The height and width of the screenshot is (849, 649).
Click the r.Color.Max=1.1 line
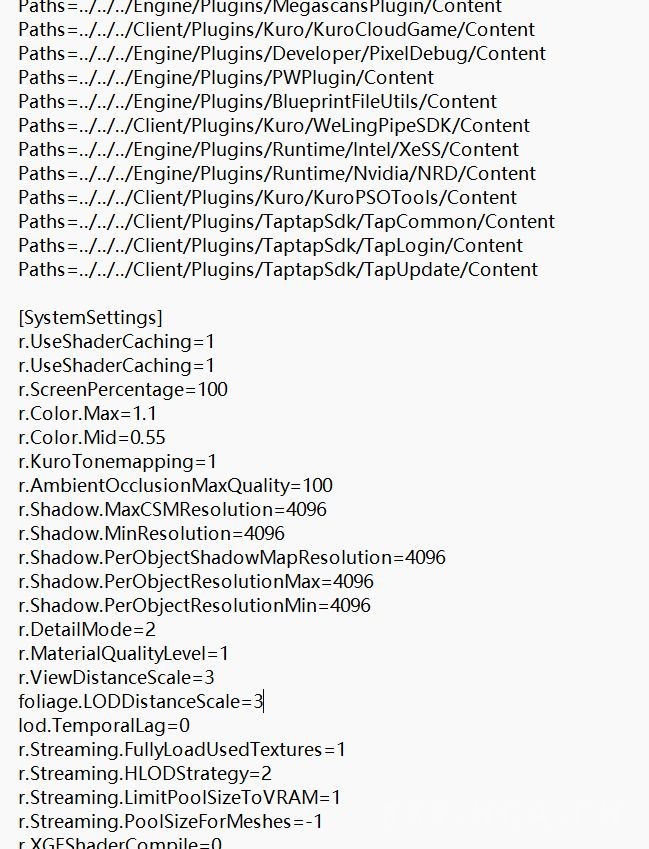tap(88, 414)
